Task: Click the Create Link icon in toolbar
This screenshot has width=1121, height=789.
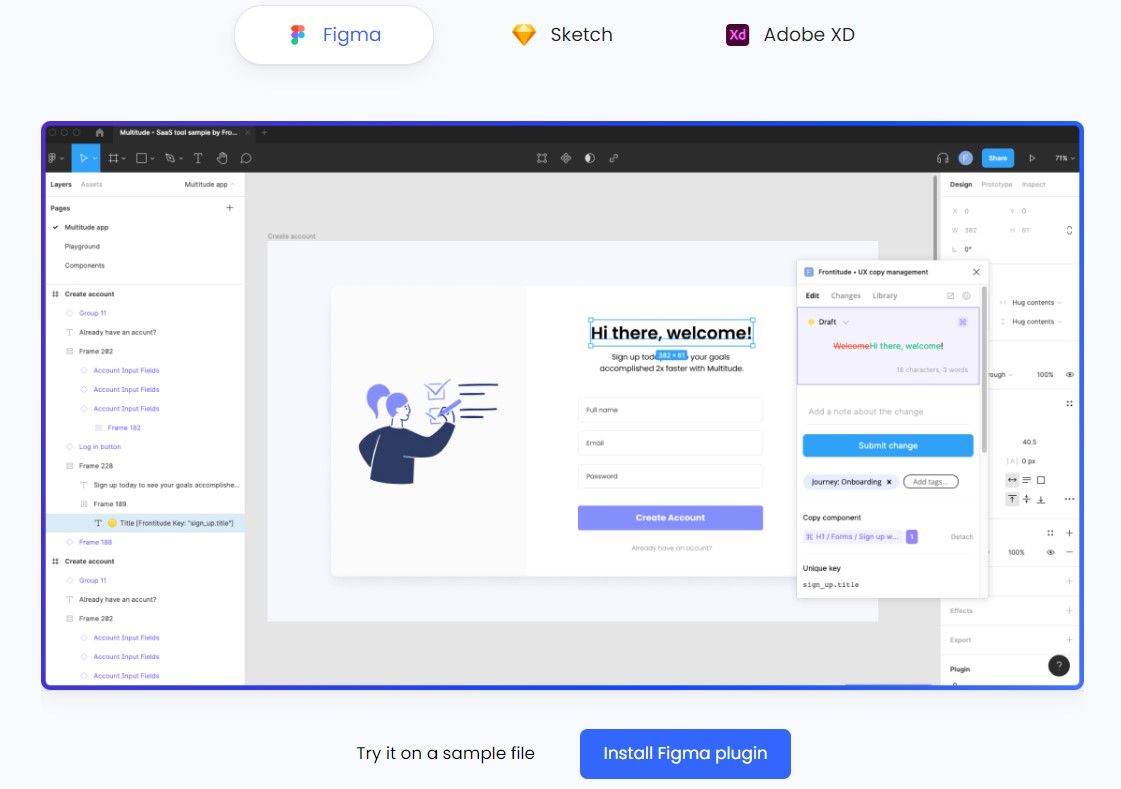Action: (x=613, y=158)
